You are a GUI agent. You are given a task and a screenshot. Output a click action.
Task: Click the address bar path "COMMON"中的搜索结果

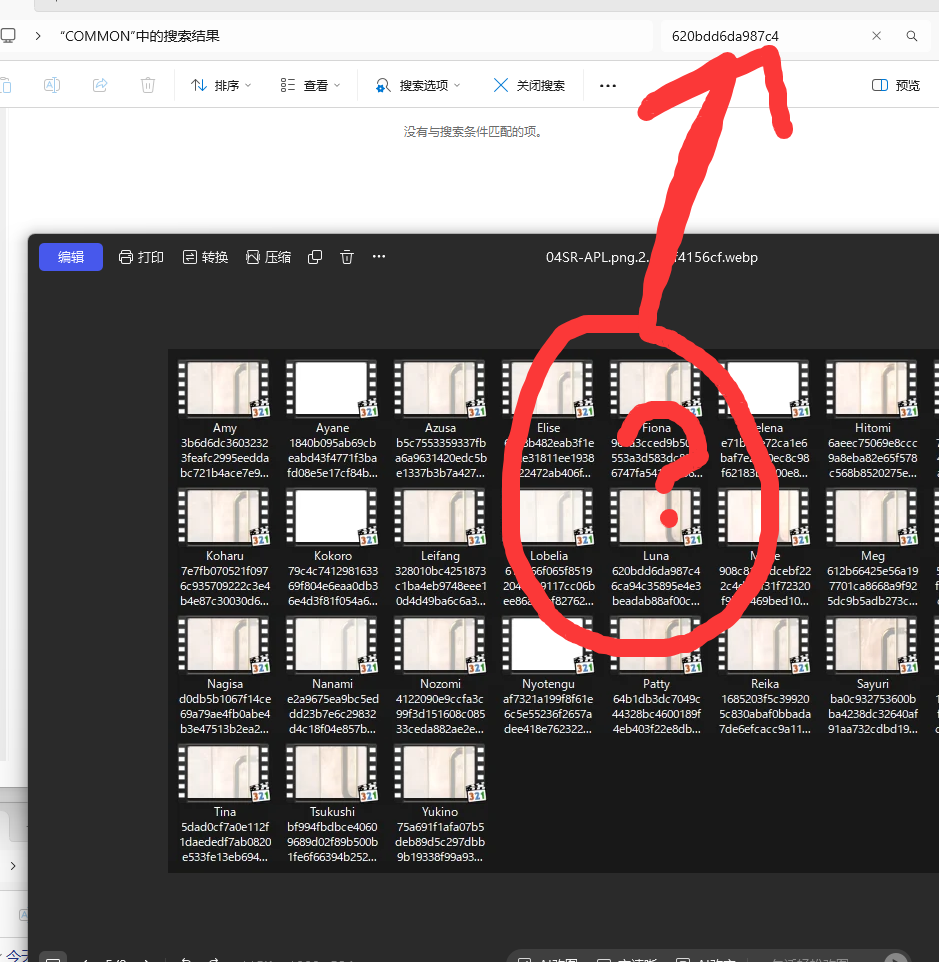tap(140, 36)
